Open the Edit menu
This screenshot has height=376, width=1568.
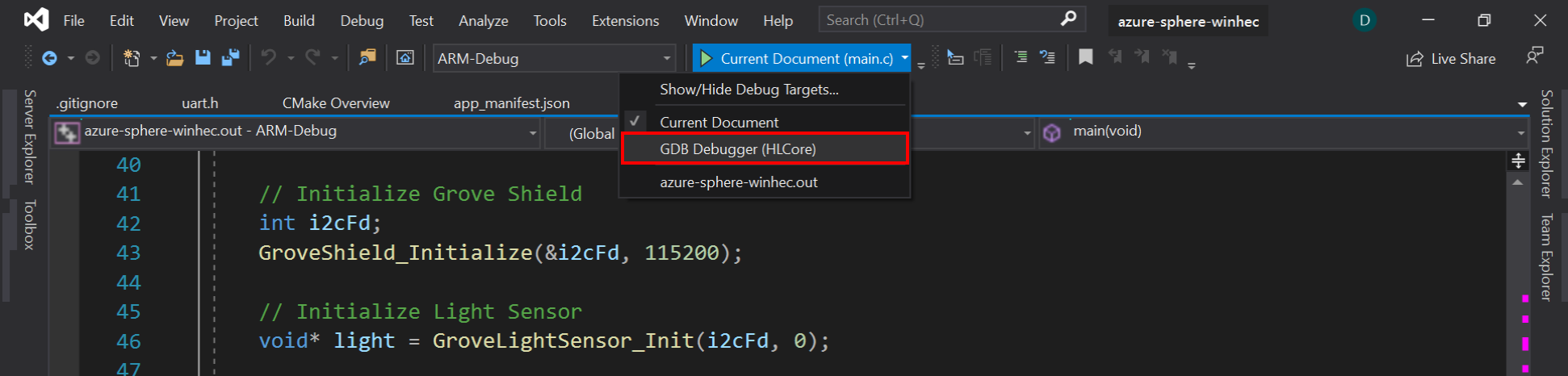click(x=121, y=21)
